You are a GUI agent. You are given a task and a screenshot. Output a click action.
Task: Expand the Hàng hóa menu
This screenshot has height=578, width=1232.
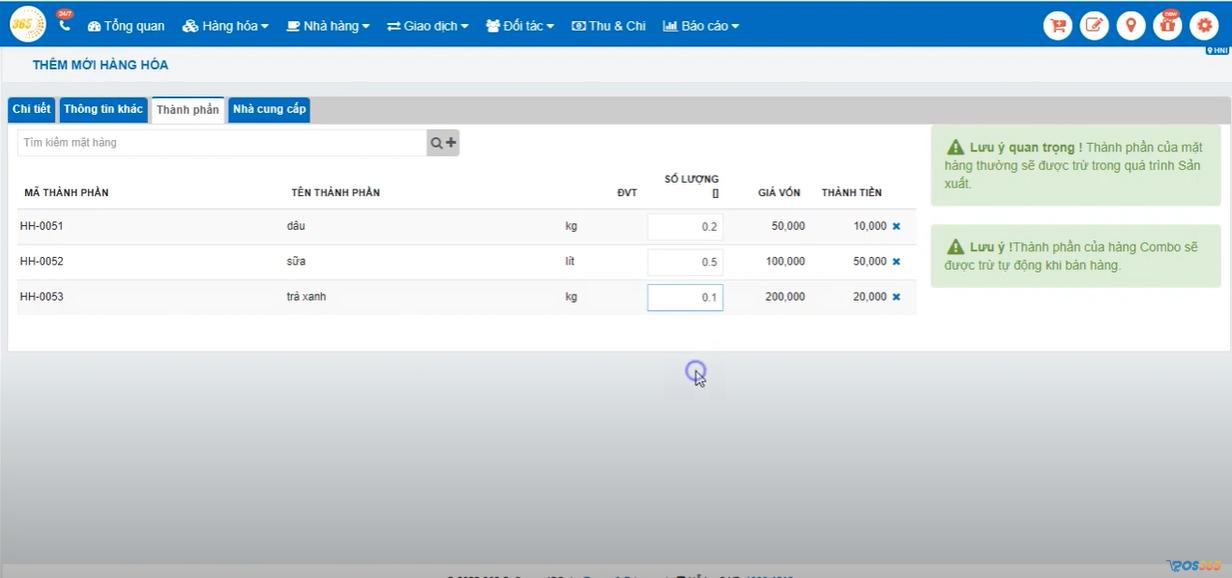pos(225,26)
